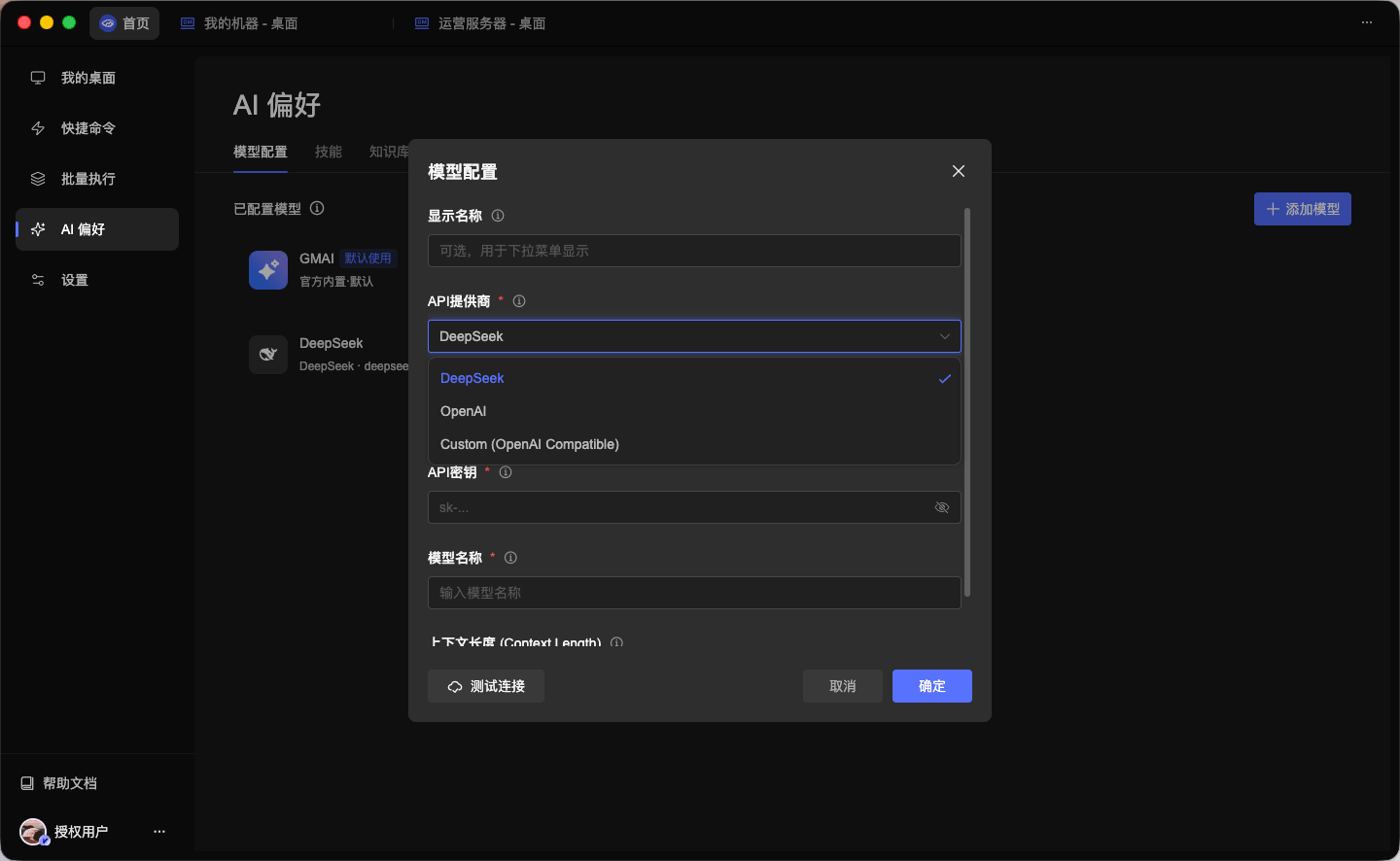This screenshot has height=861, width=1400.
Task: Click the dialog's vertical scrollbar
Action: tap(967, 402)
